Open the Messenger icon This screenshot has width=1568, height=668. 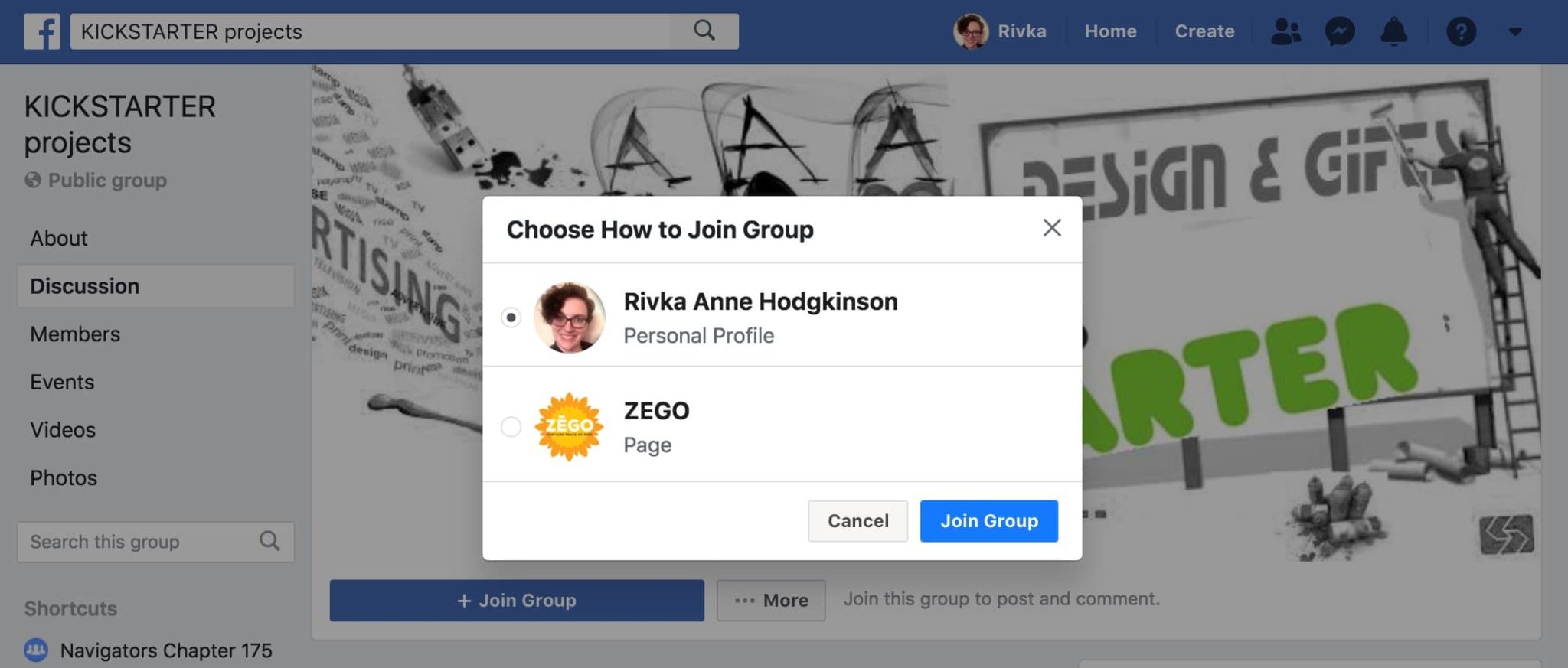point(1340,31)
